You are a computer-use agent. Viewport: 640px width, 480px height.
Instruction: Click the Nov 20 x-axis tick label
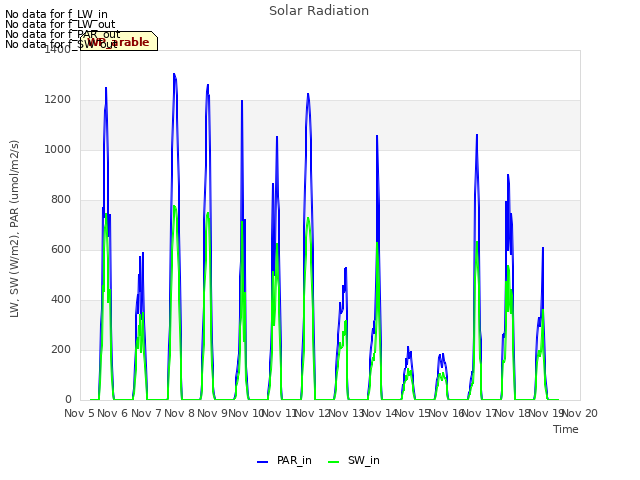(580, 413)
